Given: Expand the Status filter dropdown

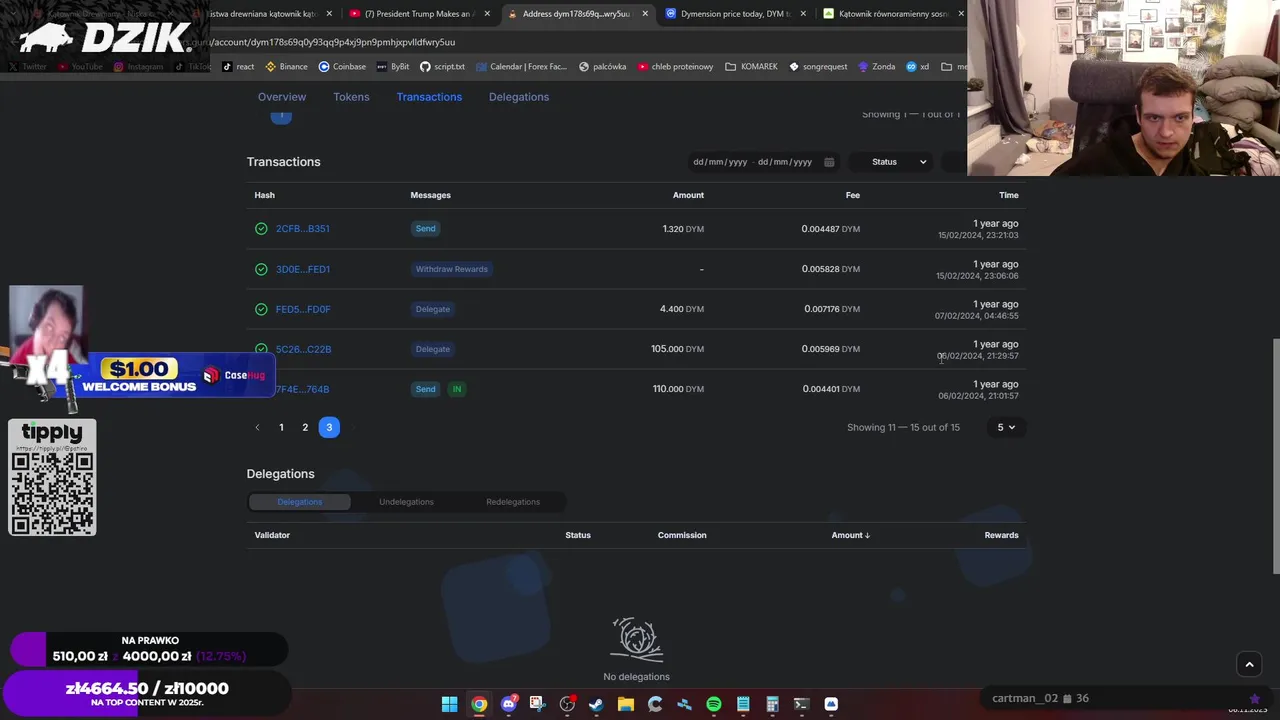Looking at the screenshot, I should pos(897,162).
